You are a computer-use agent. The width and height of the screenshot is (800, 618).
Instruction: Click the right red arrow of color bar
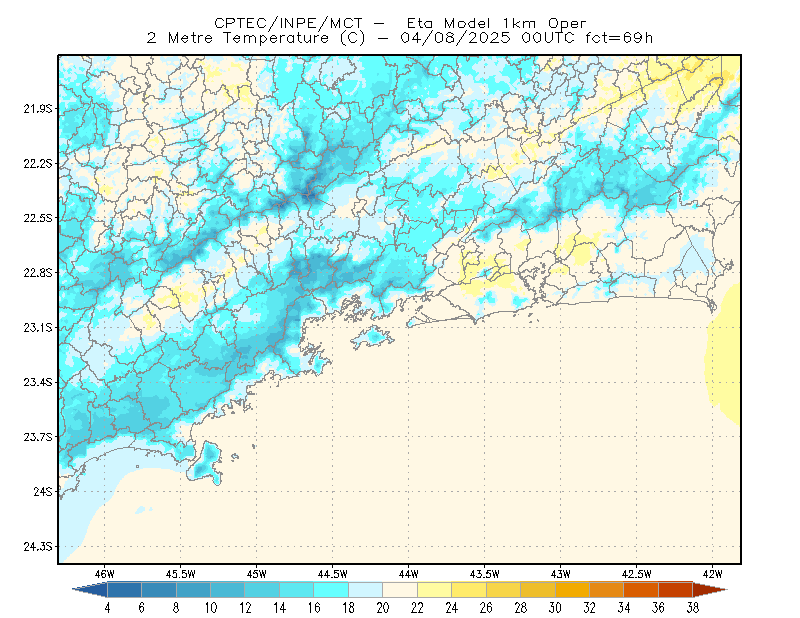[710, 590]
